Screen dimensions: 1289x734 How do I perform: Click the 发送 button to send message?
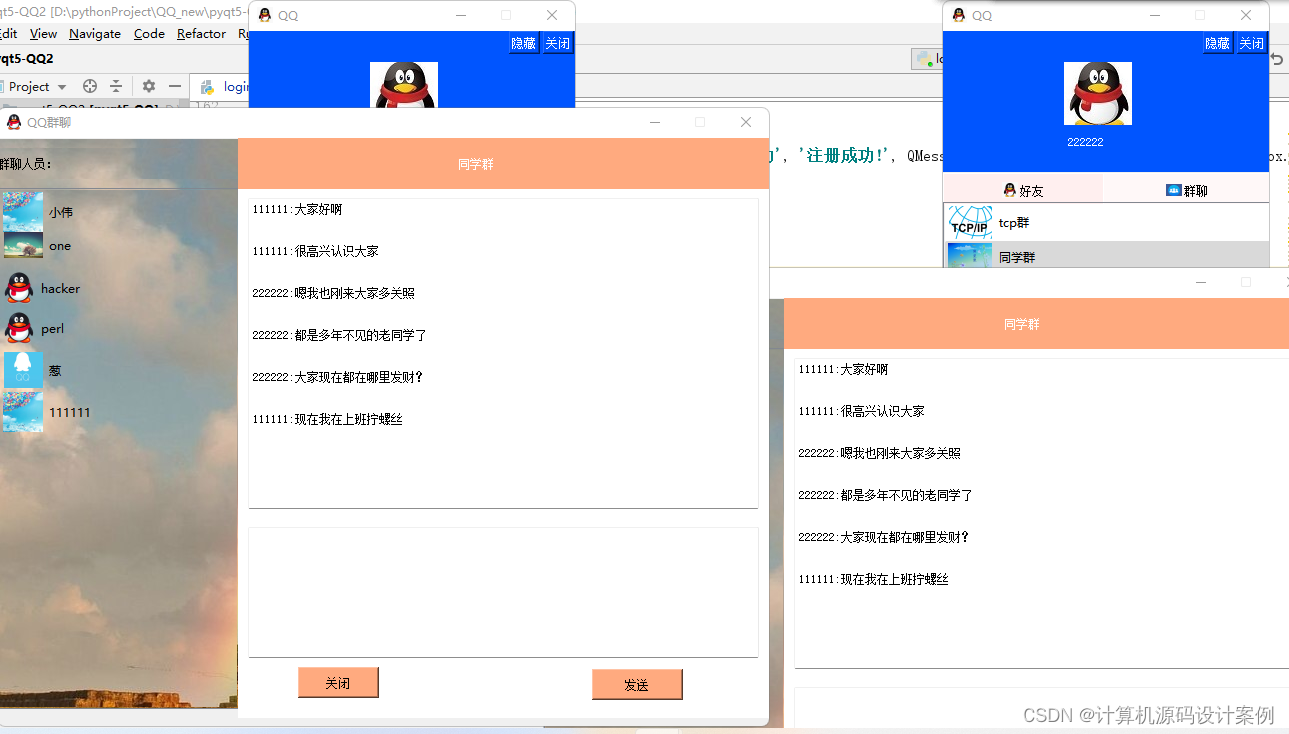tap(637, 684)
